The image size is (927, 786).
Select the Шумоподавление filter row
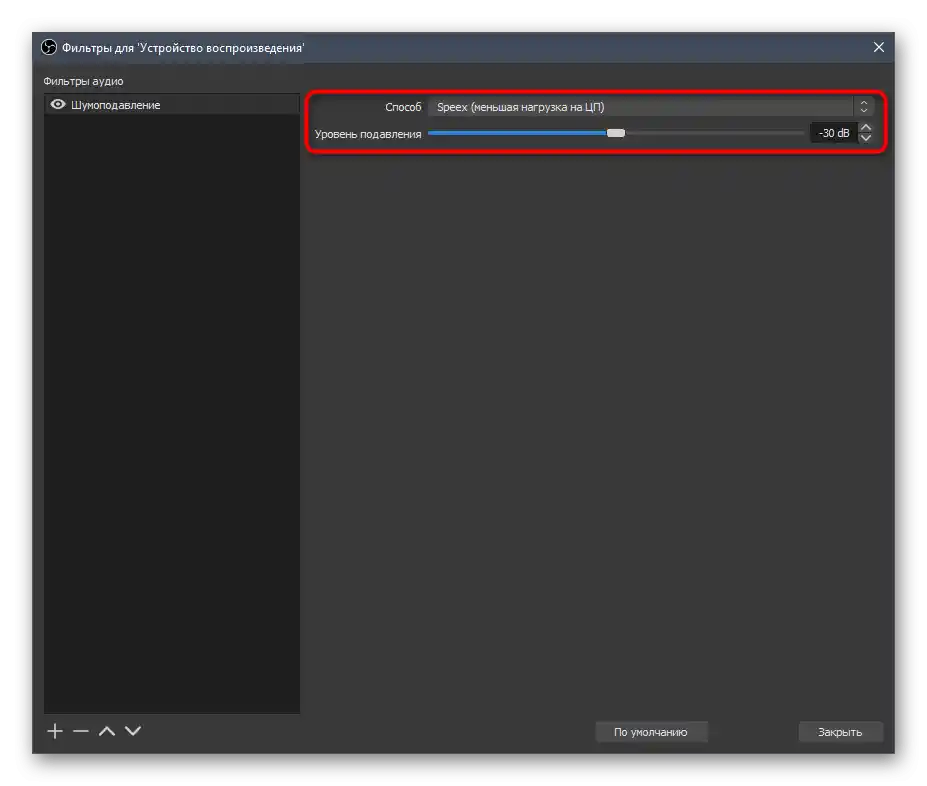coord(171,105)
